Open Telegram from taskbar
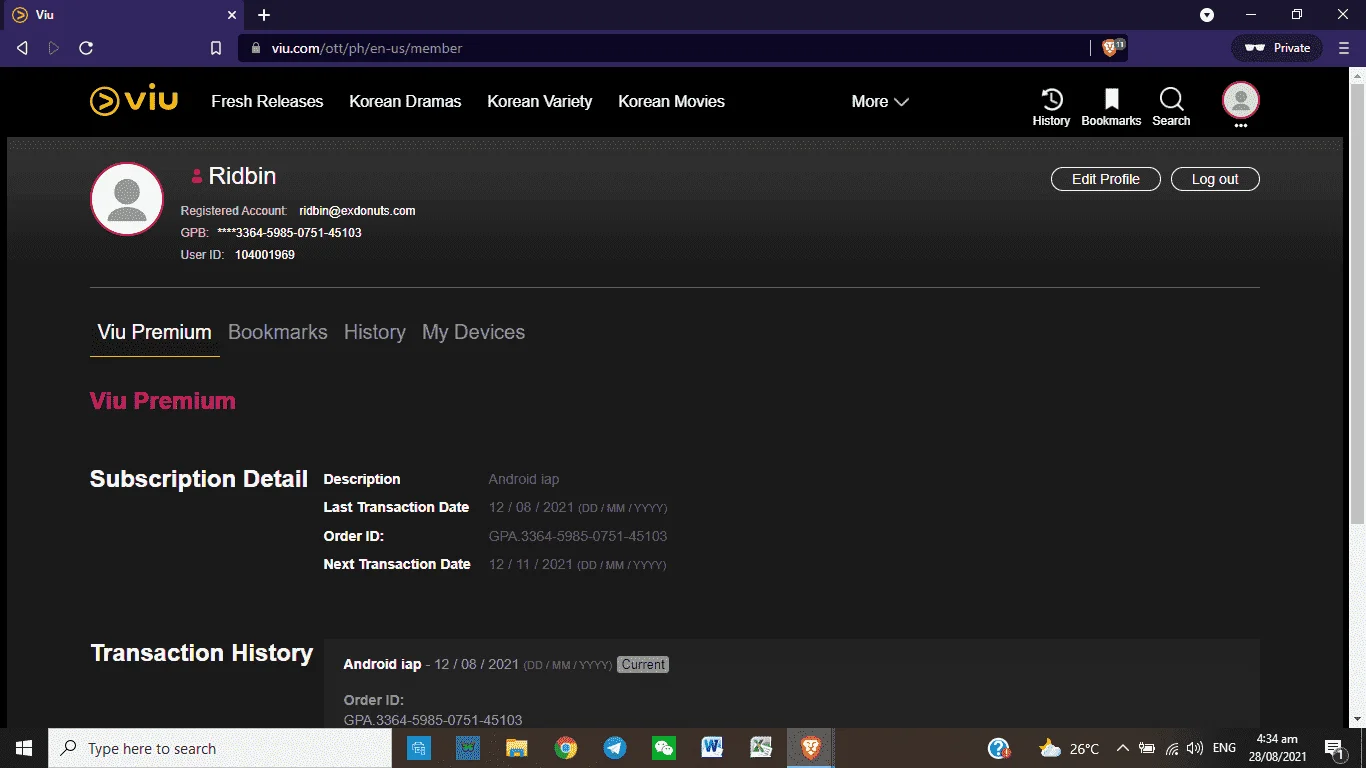Image resolution: width=1366 pixels, height=768 pixels. pos(615,748)
